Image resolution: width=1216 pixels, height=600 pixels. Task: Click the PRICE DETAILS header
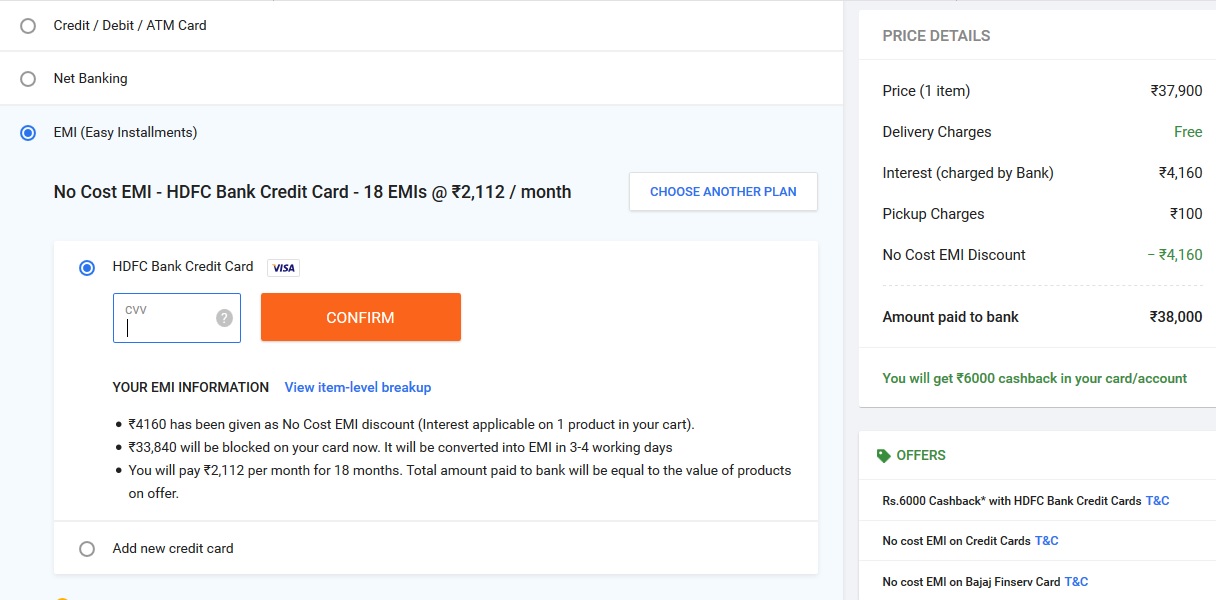[x=936, y=36]
